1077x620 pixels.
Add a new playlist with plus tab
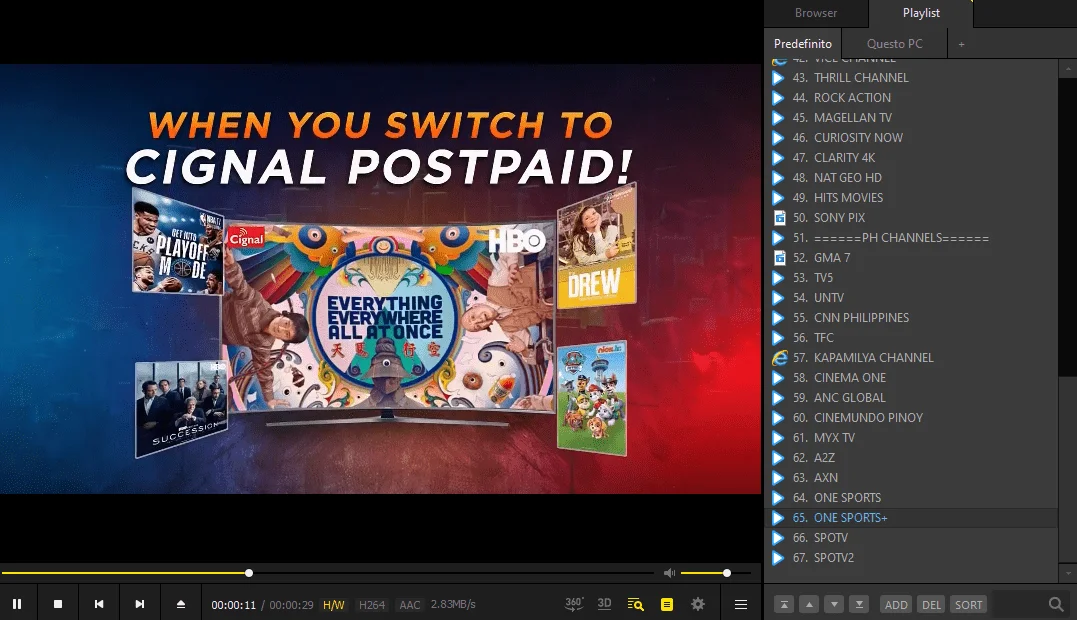pos(962,44)
